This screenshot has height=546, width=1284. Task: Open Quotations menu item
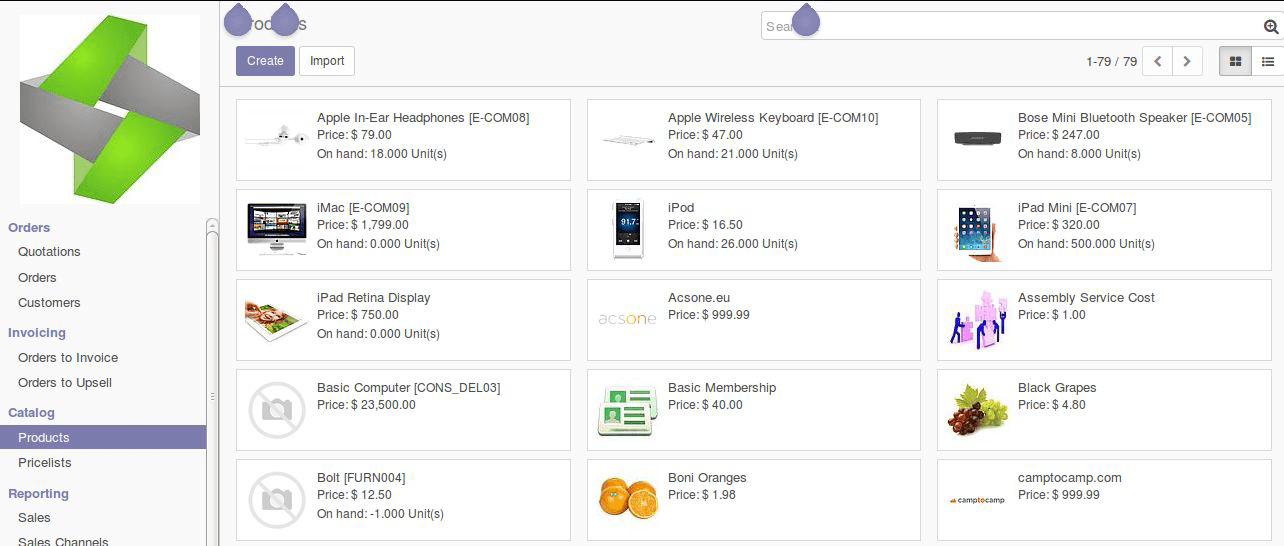click(x=49, y=252)
